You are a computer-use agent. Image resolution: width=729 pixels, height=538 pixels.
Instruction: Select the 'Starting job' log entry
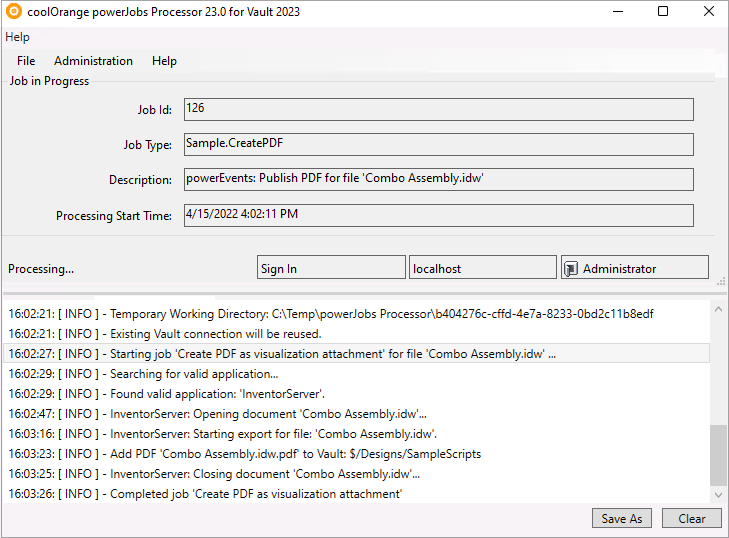[x=356, y=353]
